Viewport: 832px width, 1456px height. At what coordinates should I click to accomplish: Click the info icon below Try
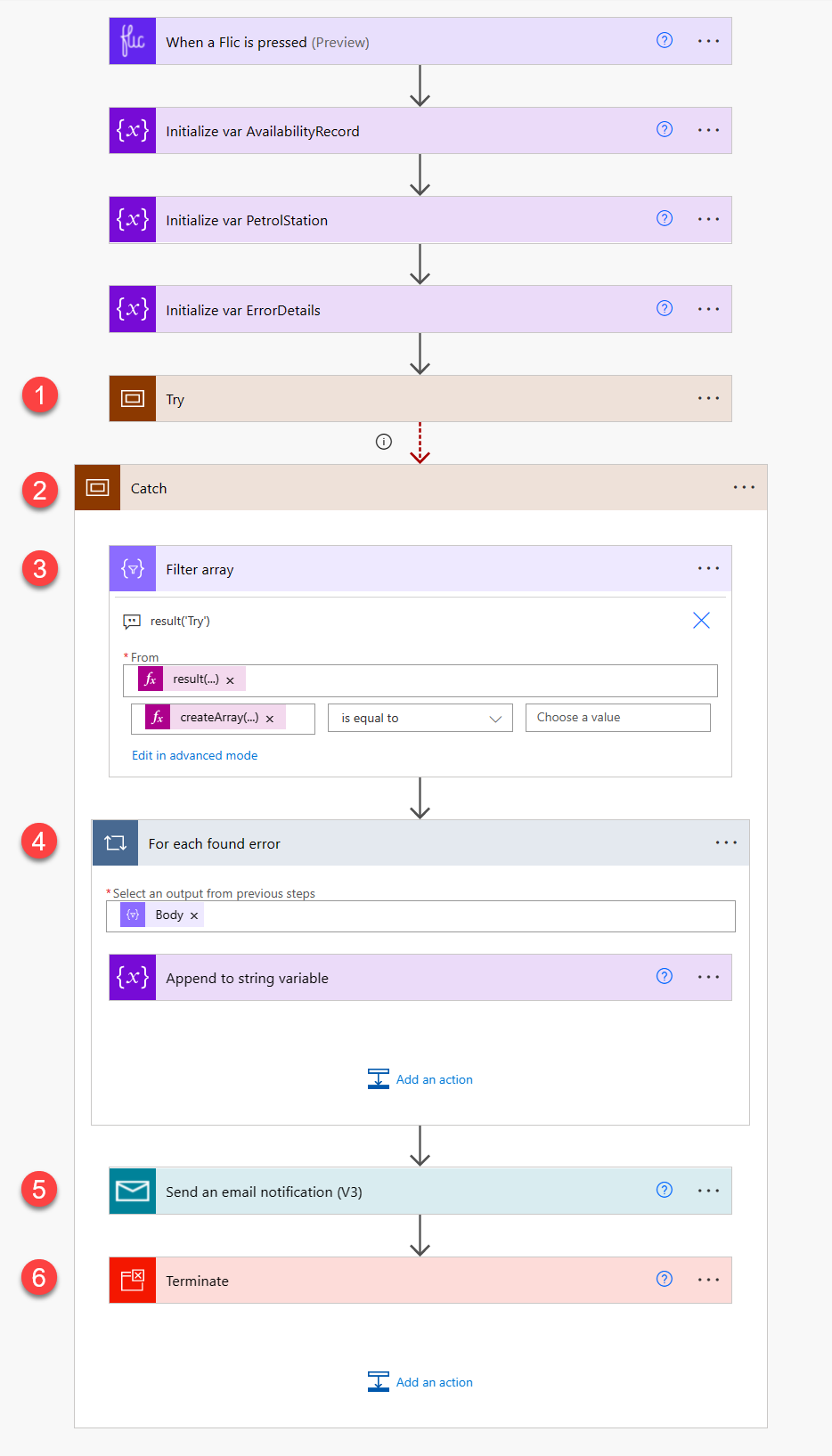[x=384, y=442]
